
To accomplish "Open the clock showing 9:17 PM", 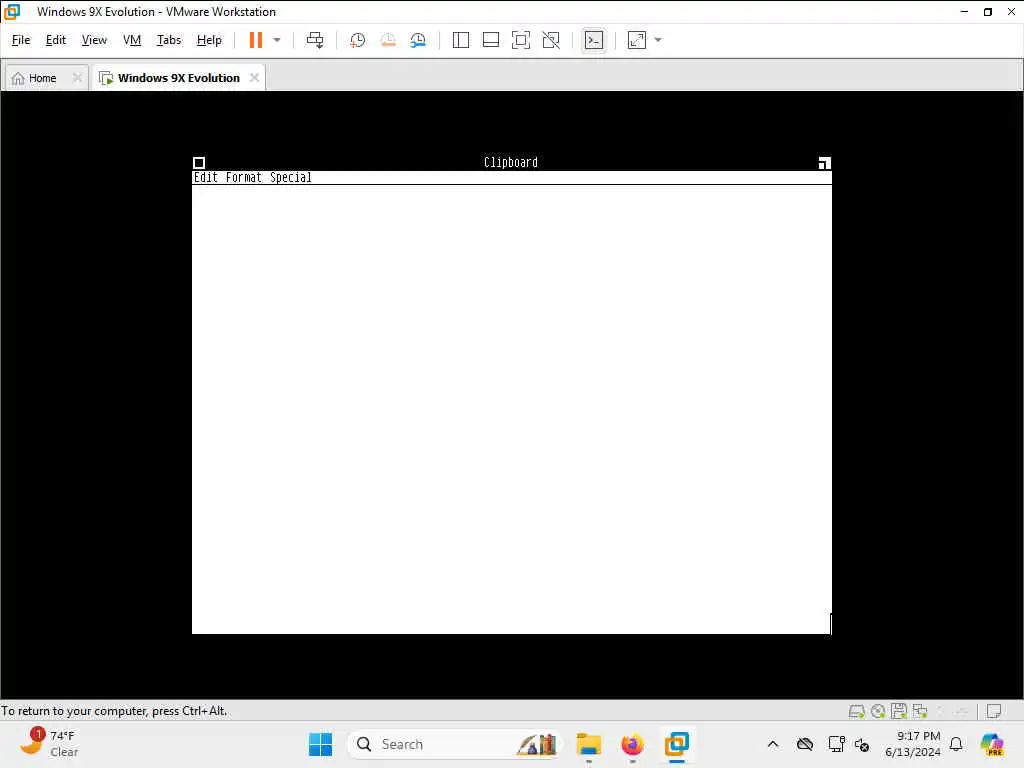I will pyautogui.click(x=912, y=744).
